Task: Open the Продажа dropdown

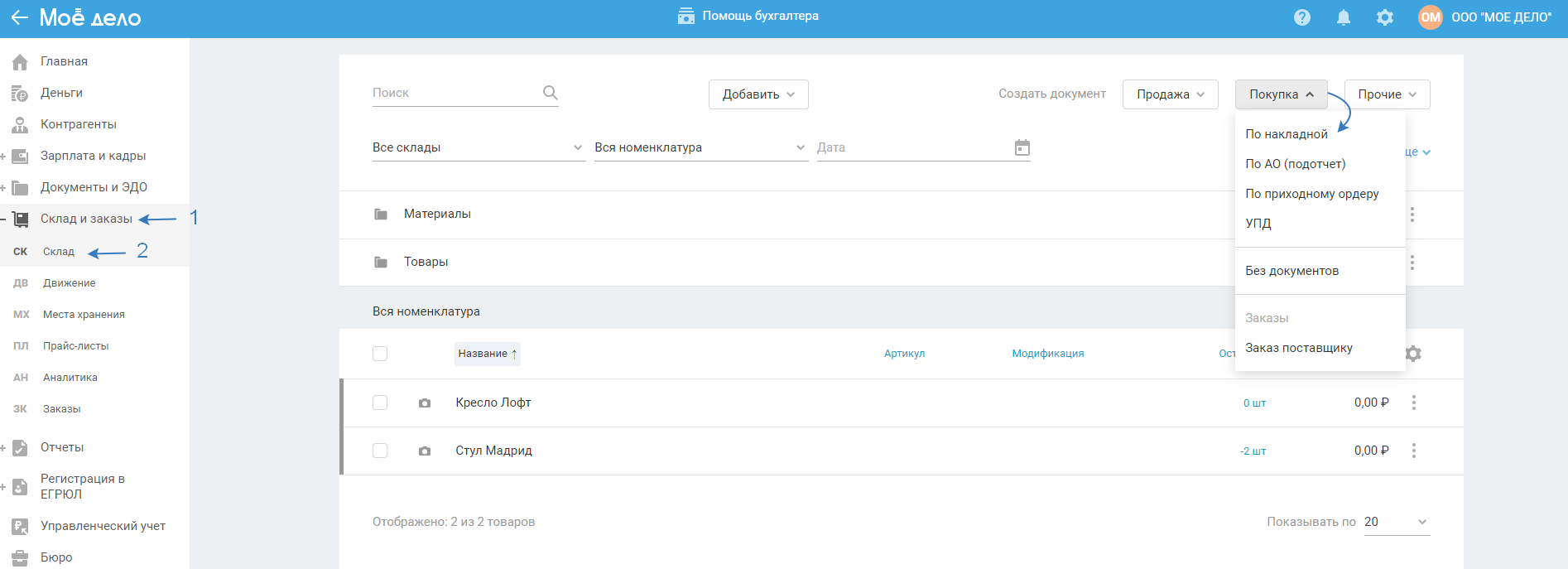Action: [1170, 94]
